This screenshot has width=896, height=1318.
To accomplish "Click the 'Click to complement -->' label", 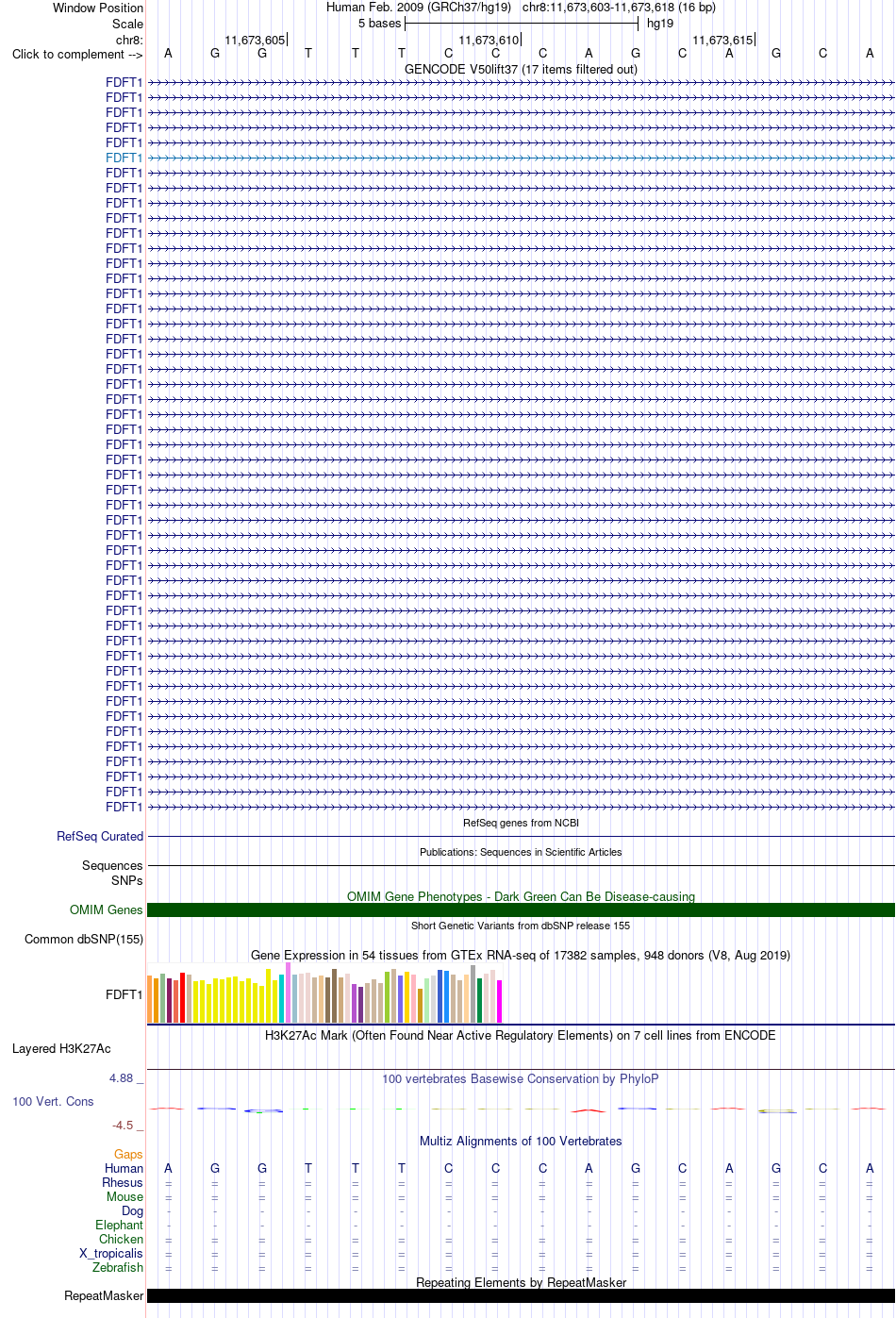I will pos(77,54).
